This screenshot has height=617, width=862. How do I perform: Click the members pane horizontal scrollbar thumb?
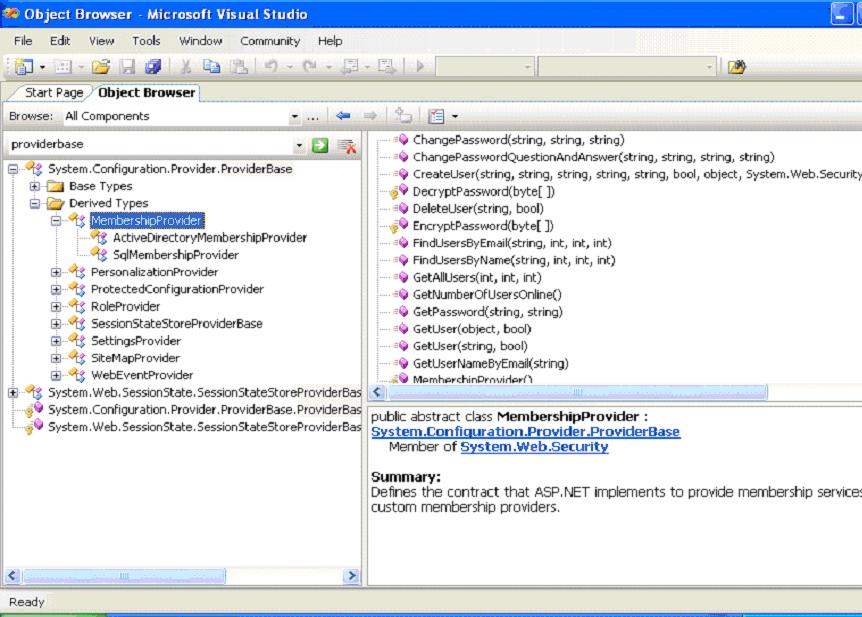(x=577, y=393)
